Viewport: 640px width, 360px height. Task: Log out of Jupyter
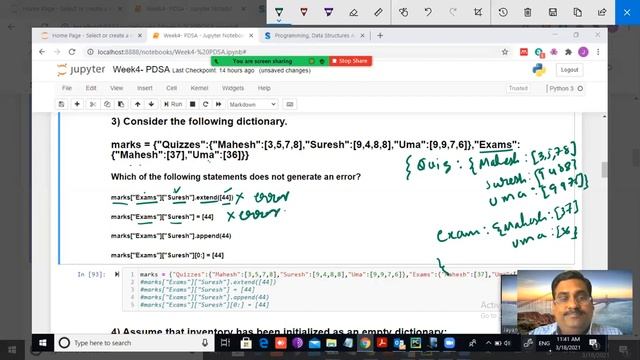[569, 70]
